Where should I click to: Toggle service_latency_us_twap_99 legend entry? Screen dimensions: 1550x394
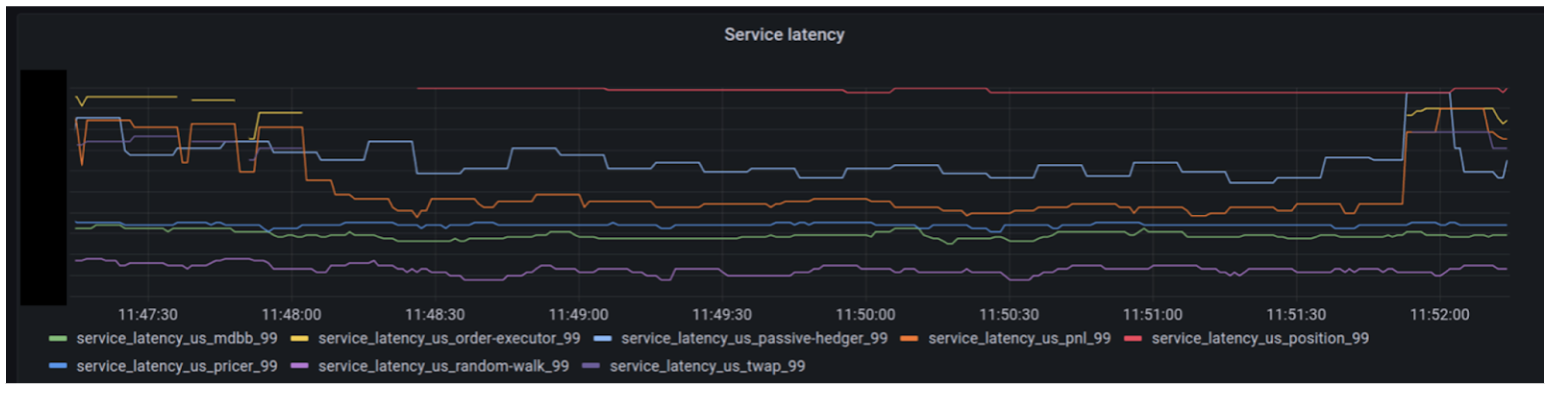pos(707,366)
